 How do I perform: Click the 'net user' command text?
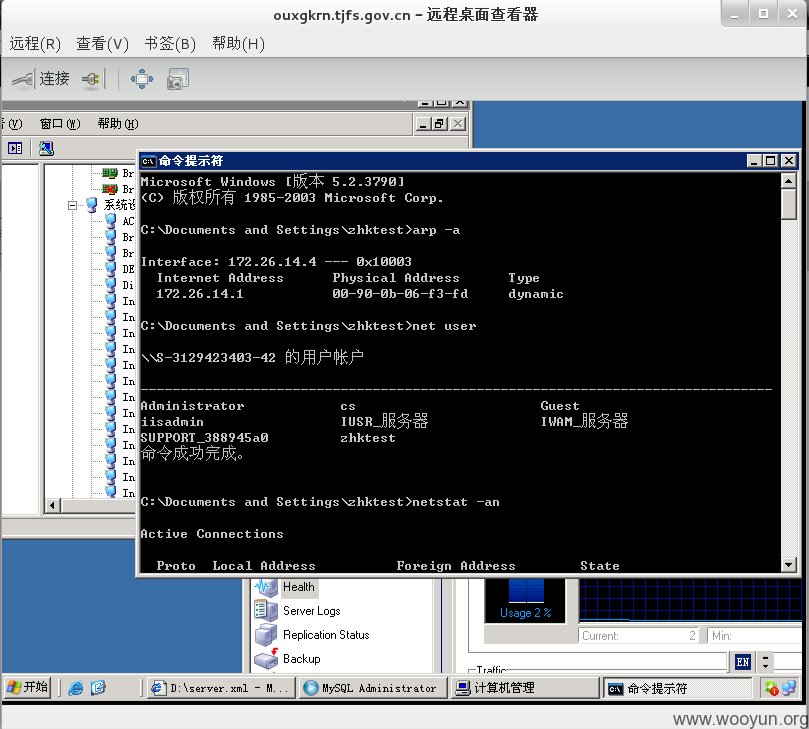444,326
